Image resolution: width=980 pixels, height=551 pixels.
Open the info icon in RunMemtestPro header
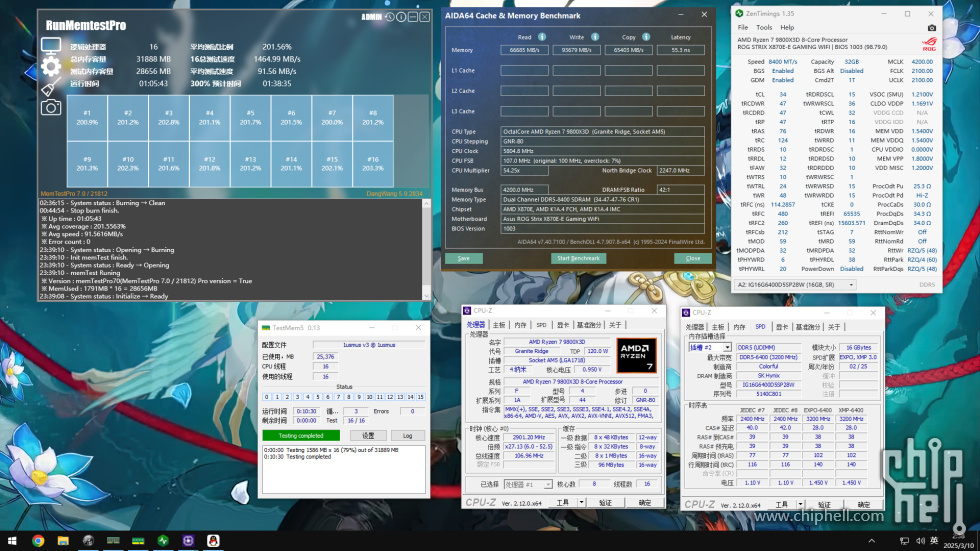point(401,17)
